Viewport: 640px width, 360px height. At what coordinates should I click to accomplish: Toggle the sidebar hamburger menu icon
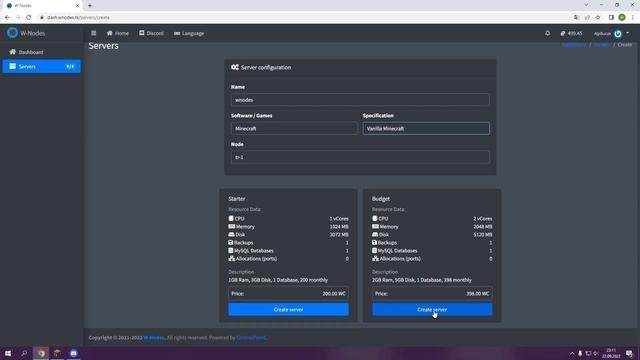93,33
